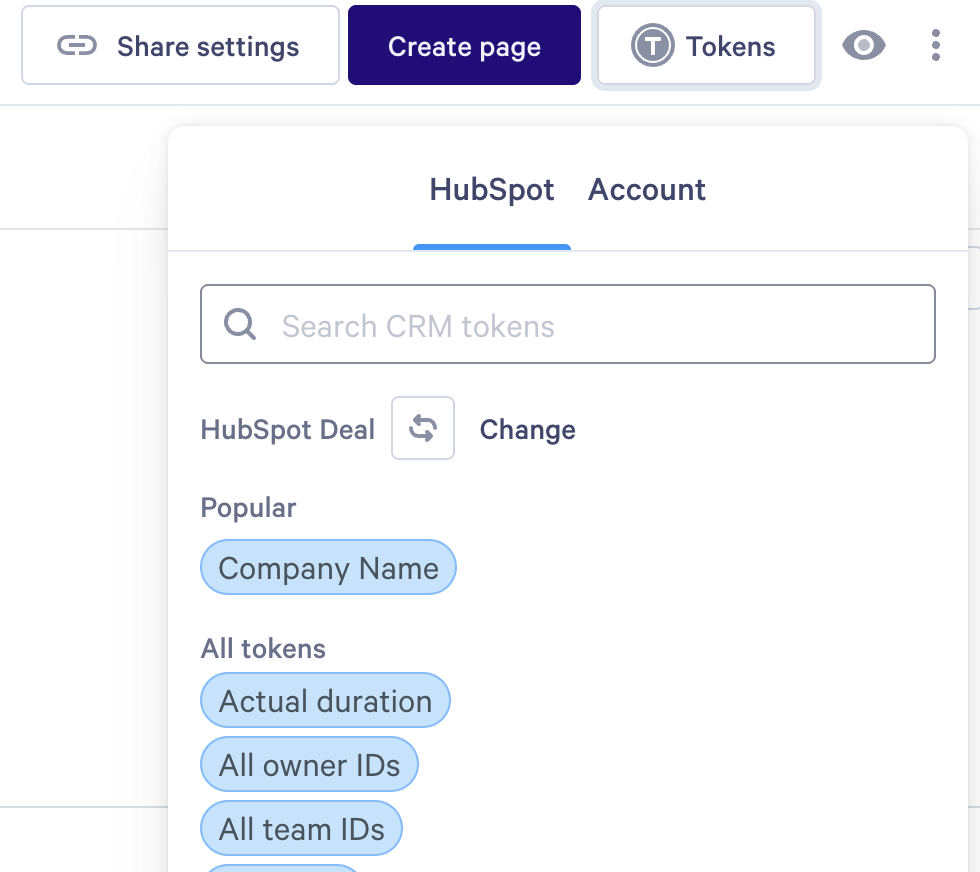
Task: Open the three-dot more options menu
Action: tap(935, 45)
